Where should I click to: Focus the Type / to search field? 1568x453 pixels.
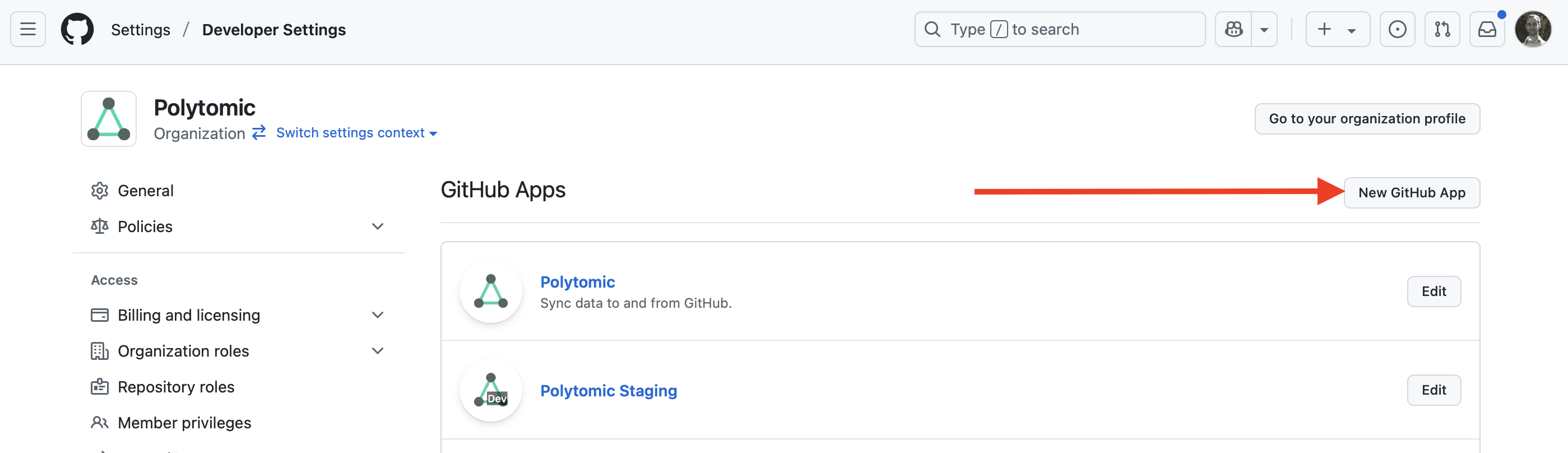click(x=1060, y=29)
